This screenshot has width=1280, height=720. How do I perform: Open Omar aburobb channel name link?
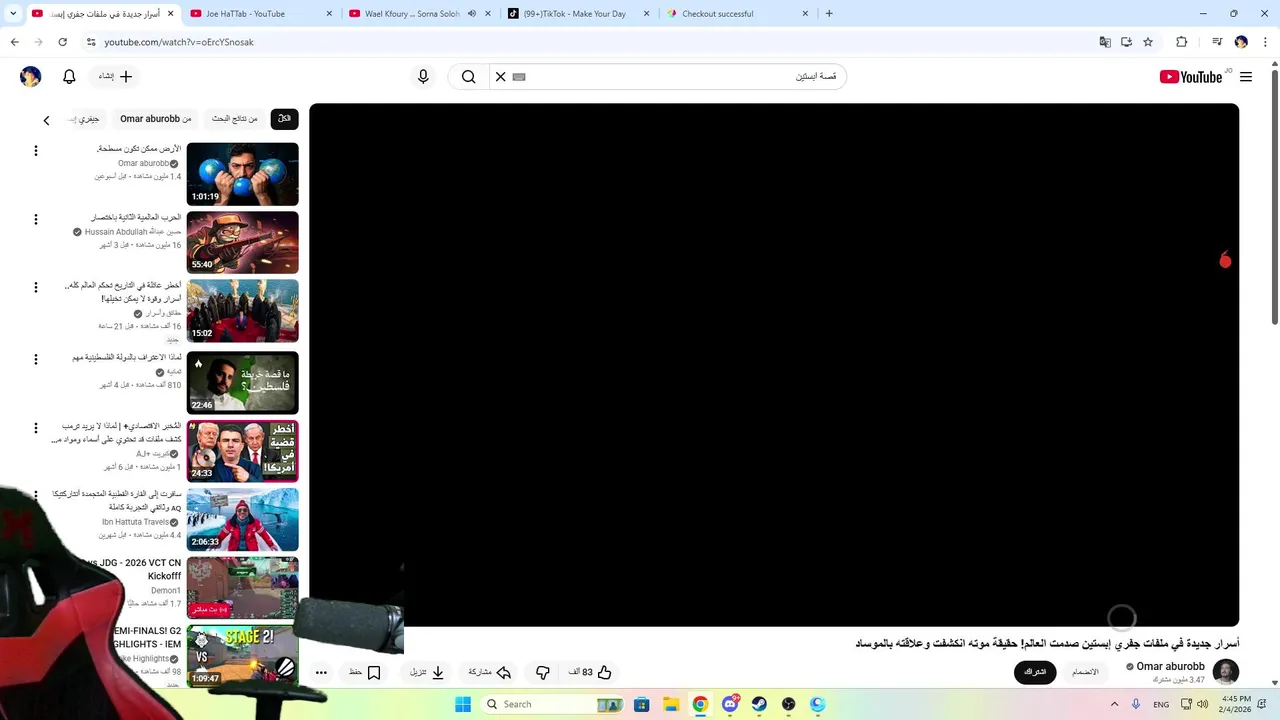coord(1170,666)
